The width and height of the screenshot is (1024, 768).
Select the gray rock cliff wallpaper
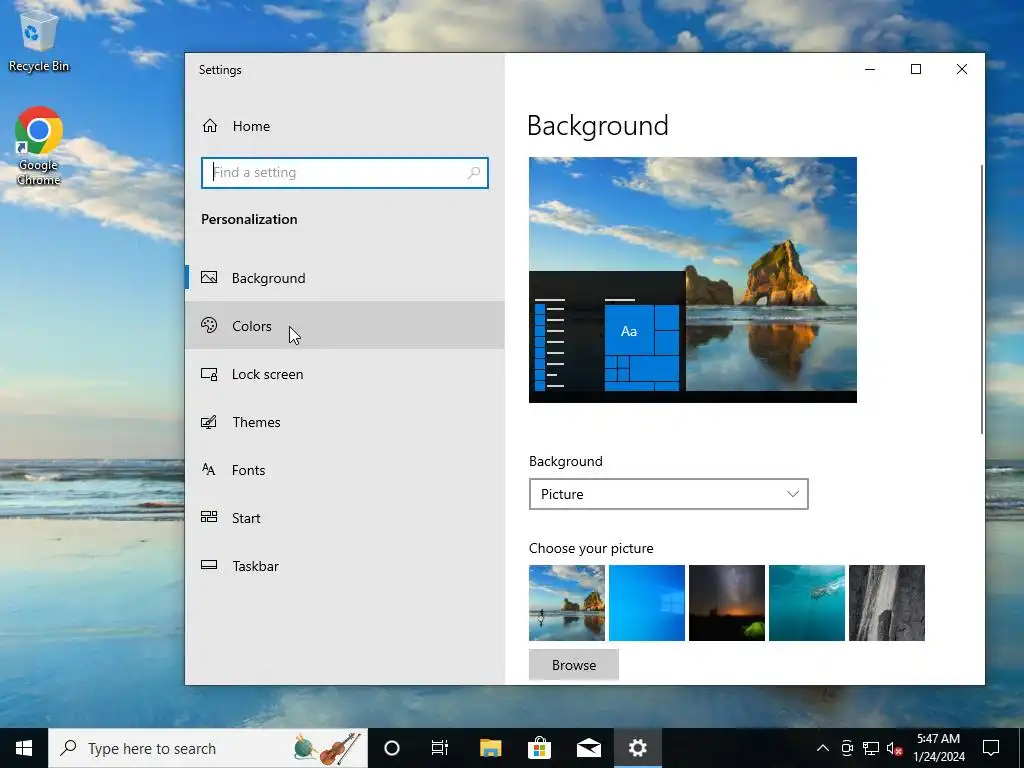coord(887,603)
